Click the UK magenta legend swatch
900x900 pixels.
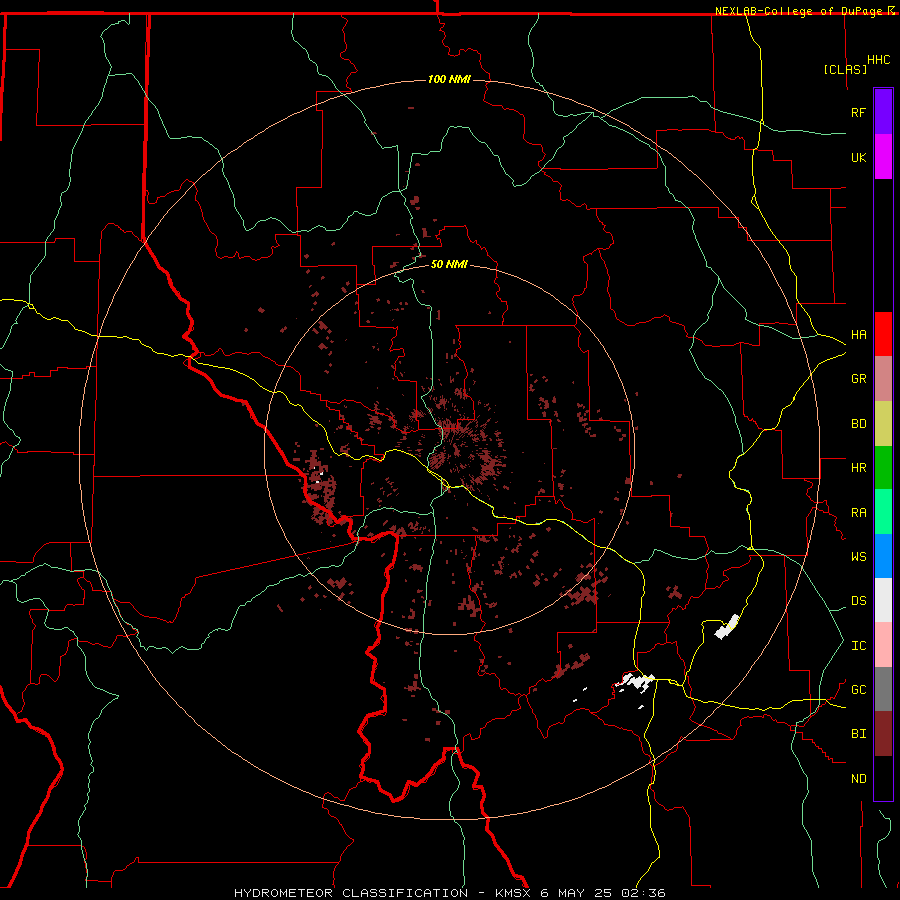[883, 157]
